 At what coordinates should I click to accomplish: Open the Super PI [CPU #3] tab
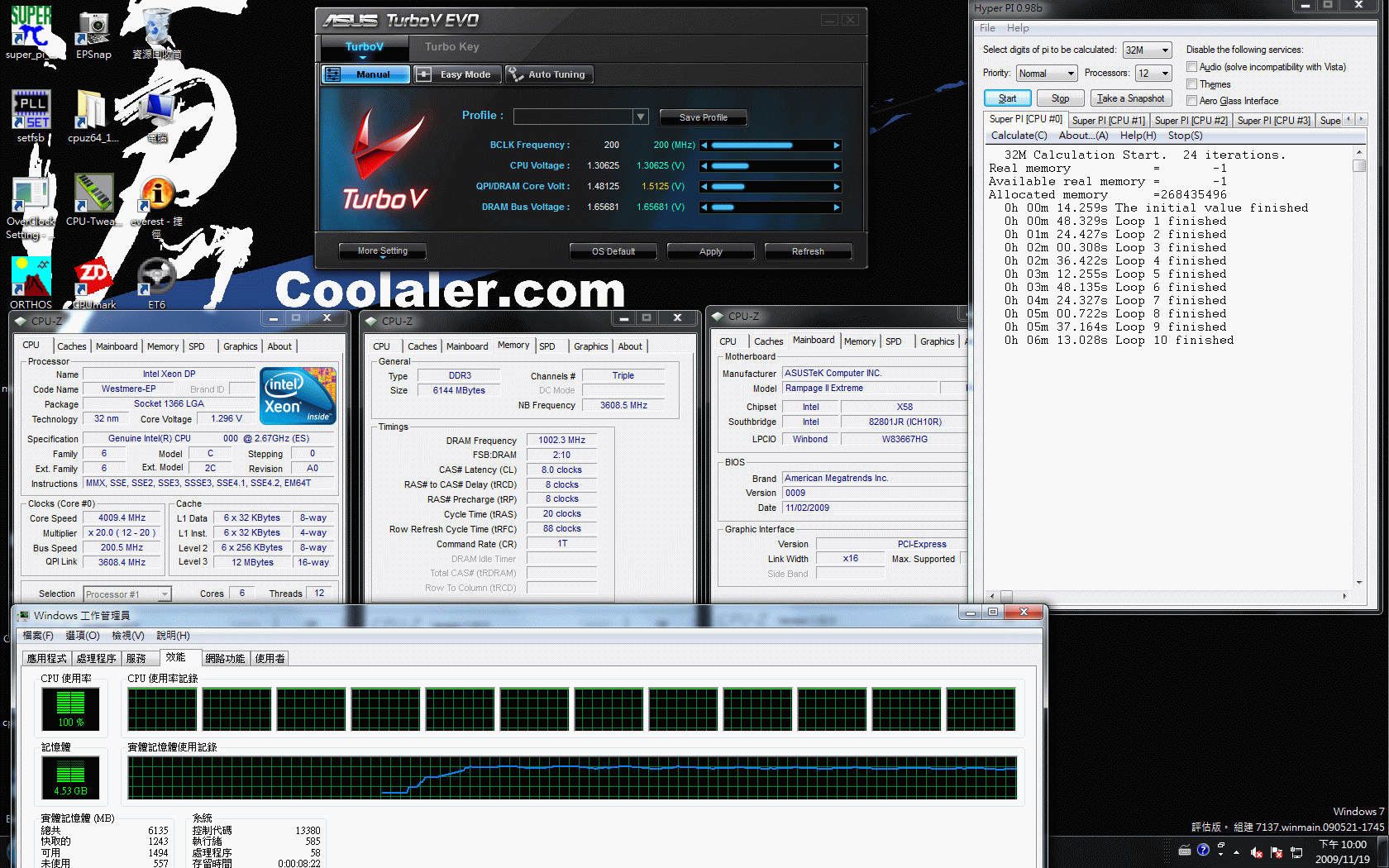pos(1273,120)
